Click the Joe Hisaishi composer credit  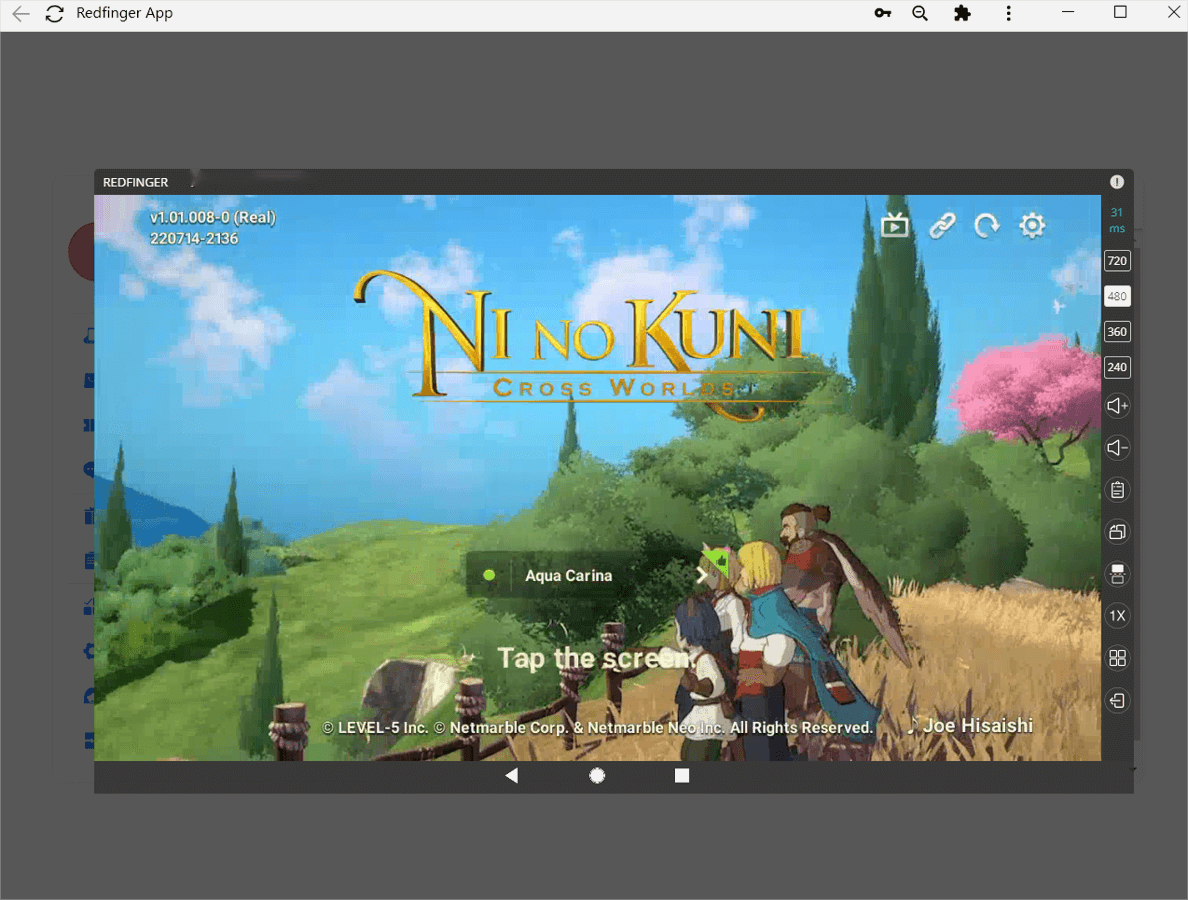click(x=971, y=726)
